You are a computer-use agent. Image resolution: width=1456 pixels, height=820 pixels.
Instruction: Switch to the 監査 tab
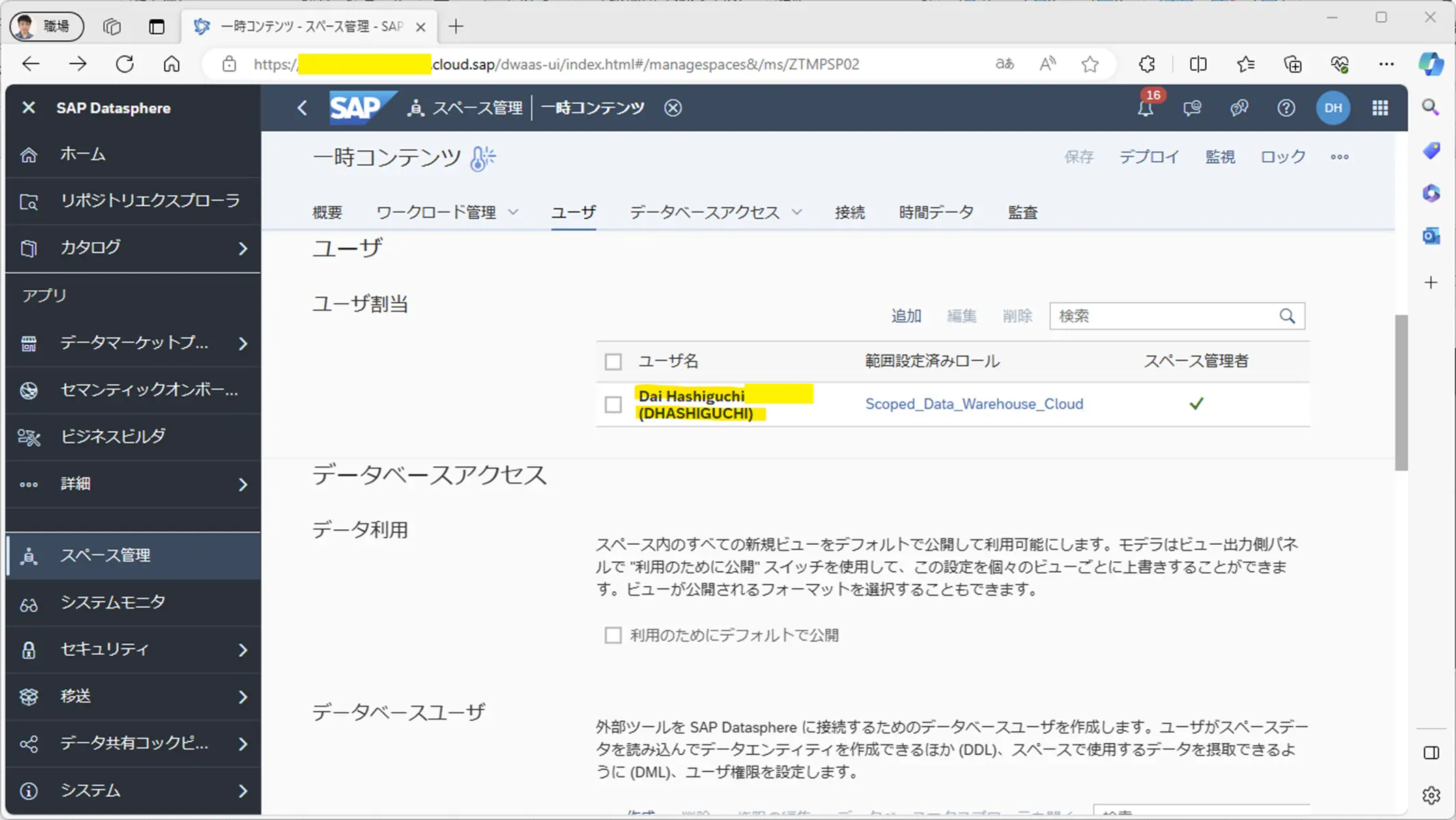(x=1023, y=212)
